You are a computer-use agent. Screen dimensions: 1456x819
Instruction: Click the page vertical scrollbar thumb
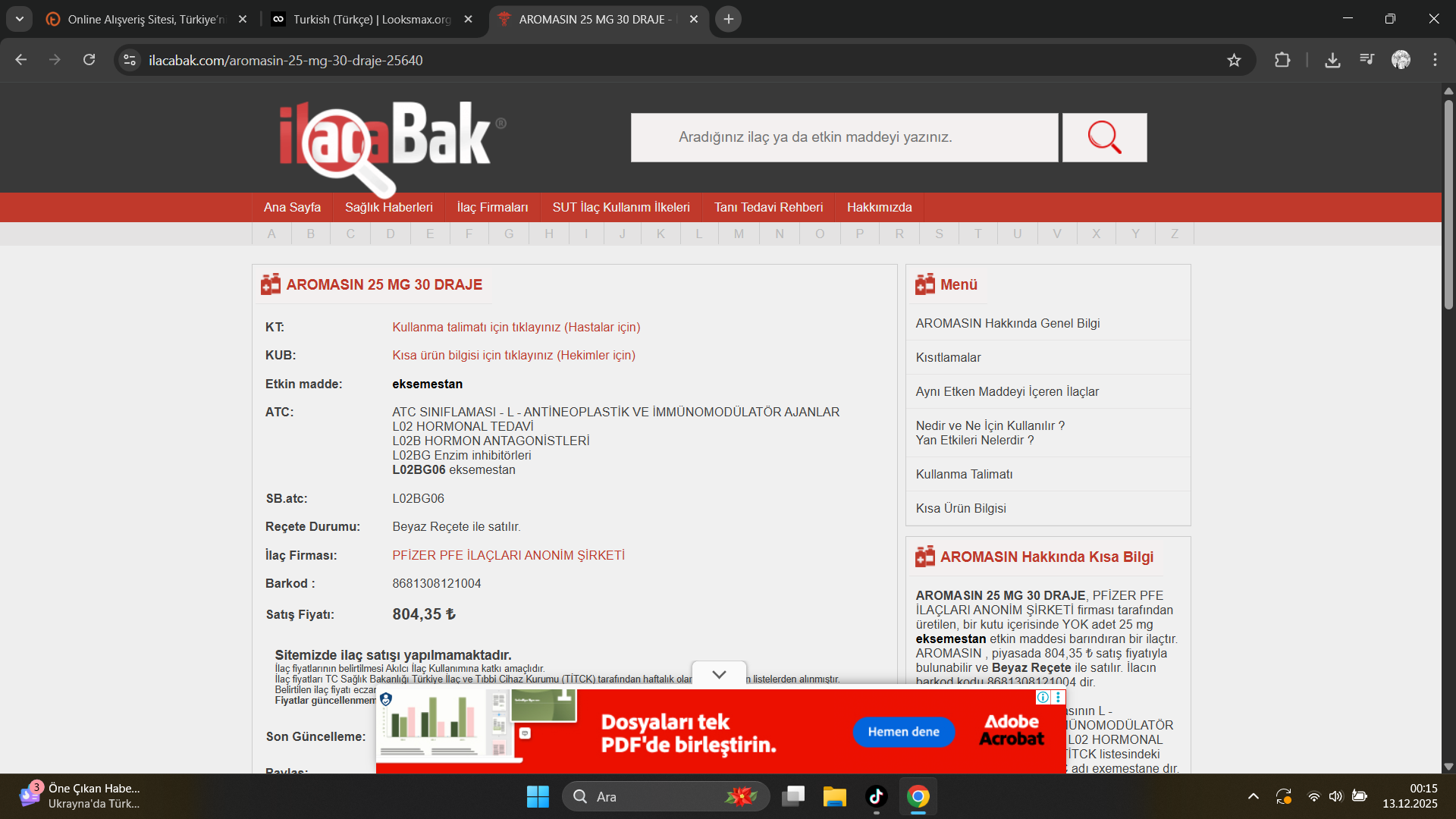click(x=1448, y=205)
